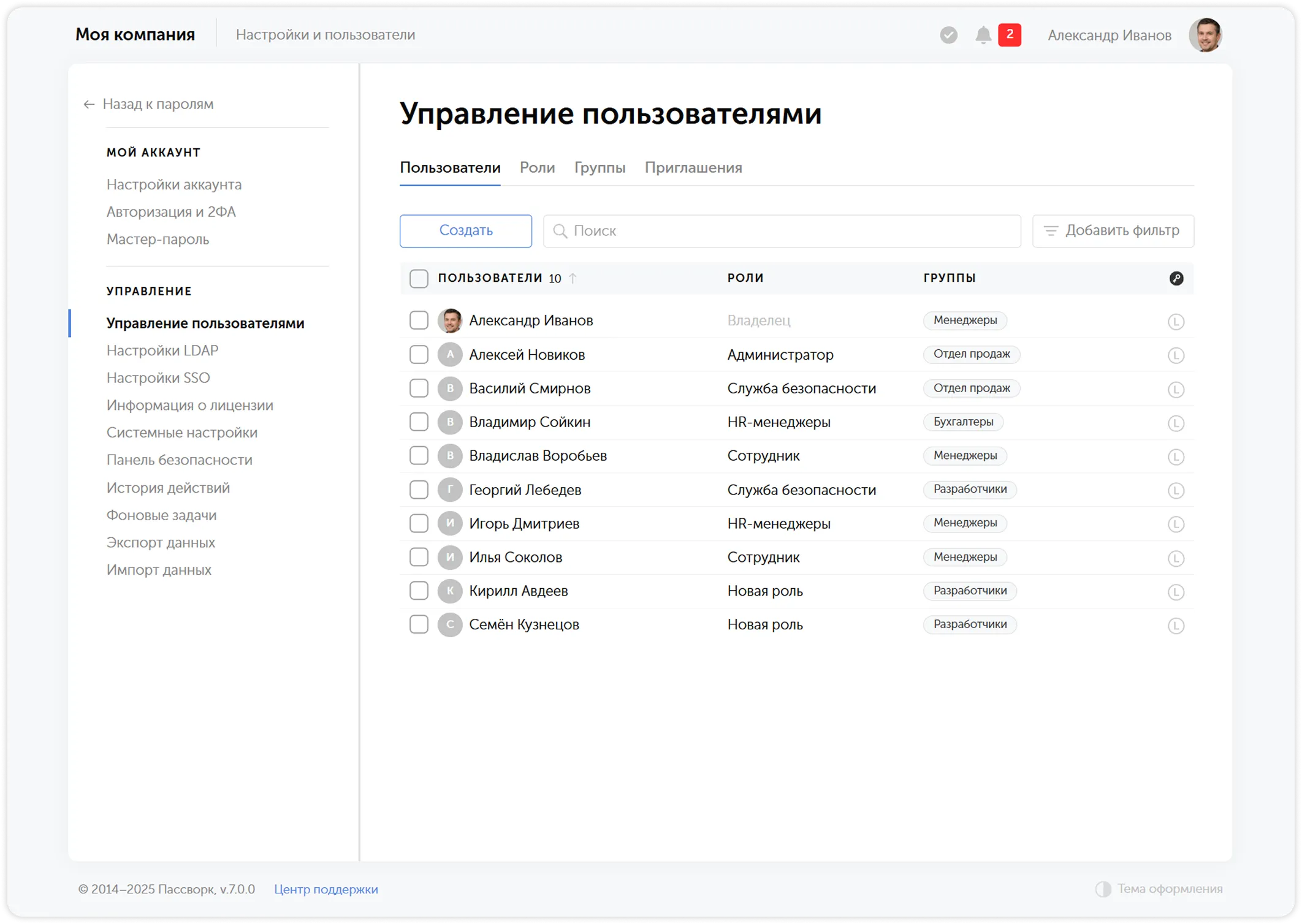Select checkbox for Илья Соколов

tap(419, 557)
